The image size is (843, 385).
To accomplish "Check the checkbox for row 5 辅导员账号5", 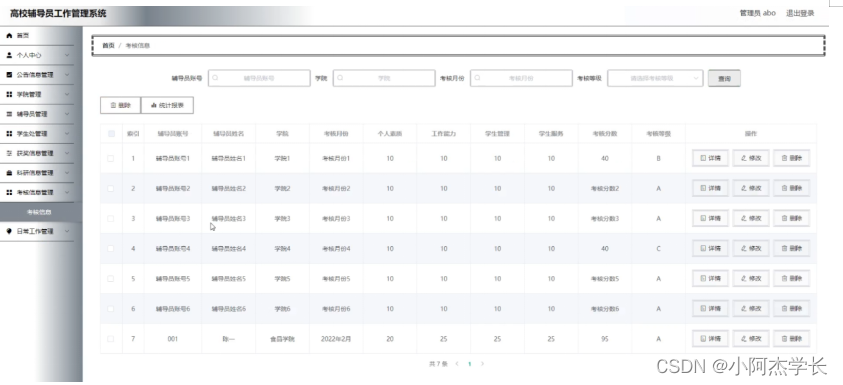I will [x=111, y=279].
